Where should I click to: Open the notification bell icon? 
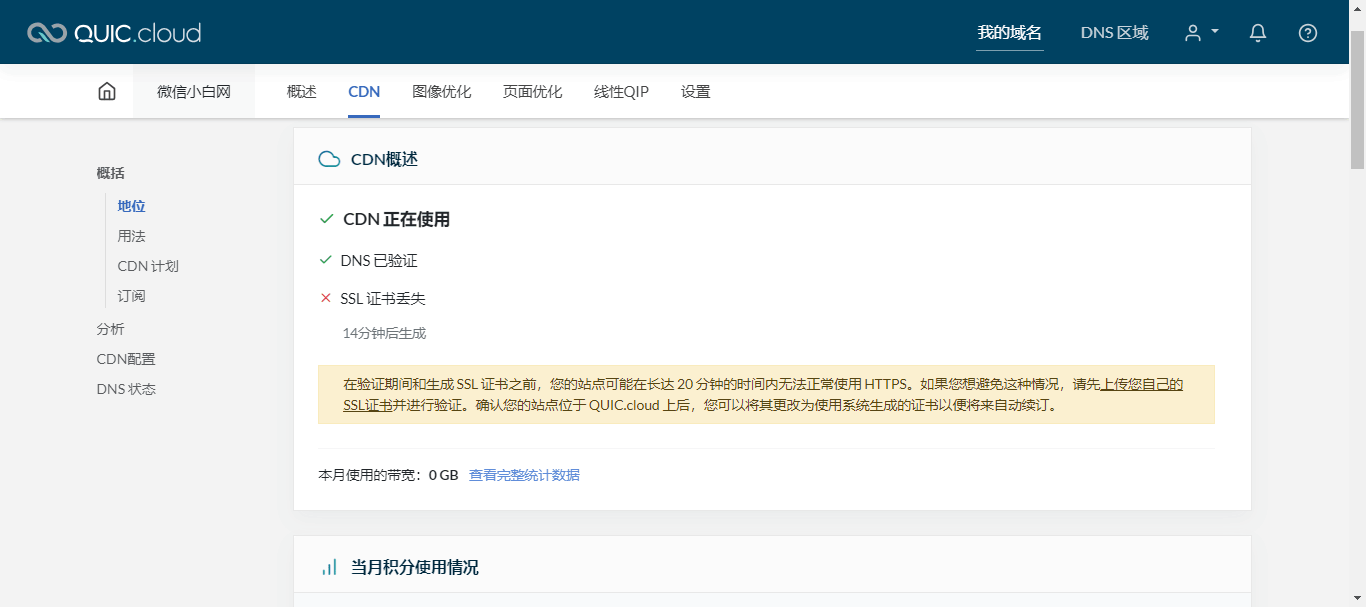click(x=1257, y=32)
